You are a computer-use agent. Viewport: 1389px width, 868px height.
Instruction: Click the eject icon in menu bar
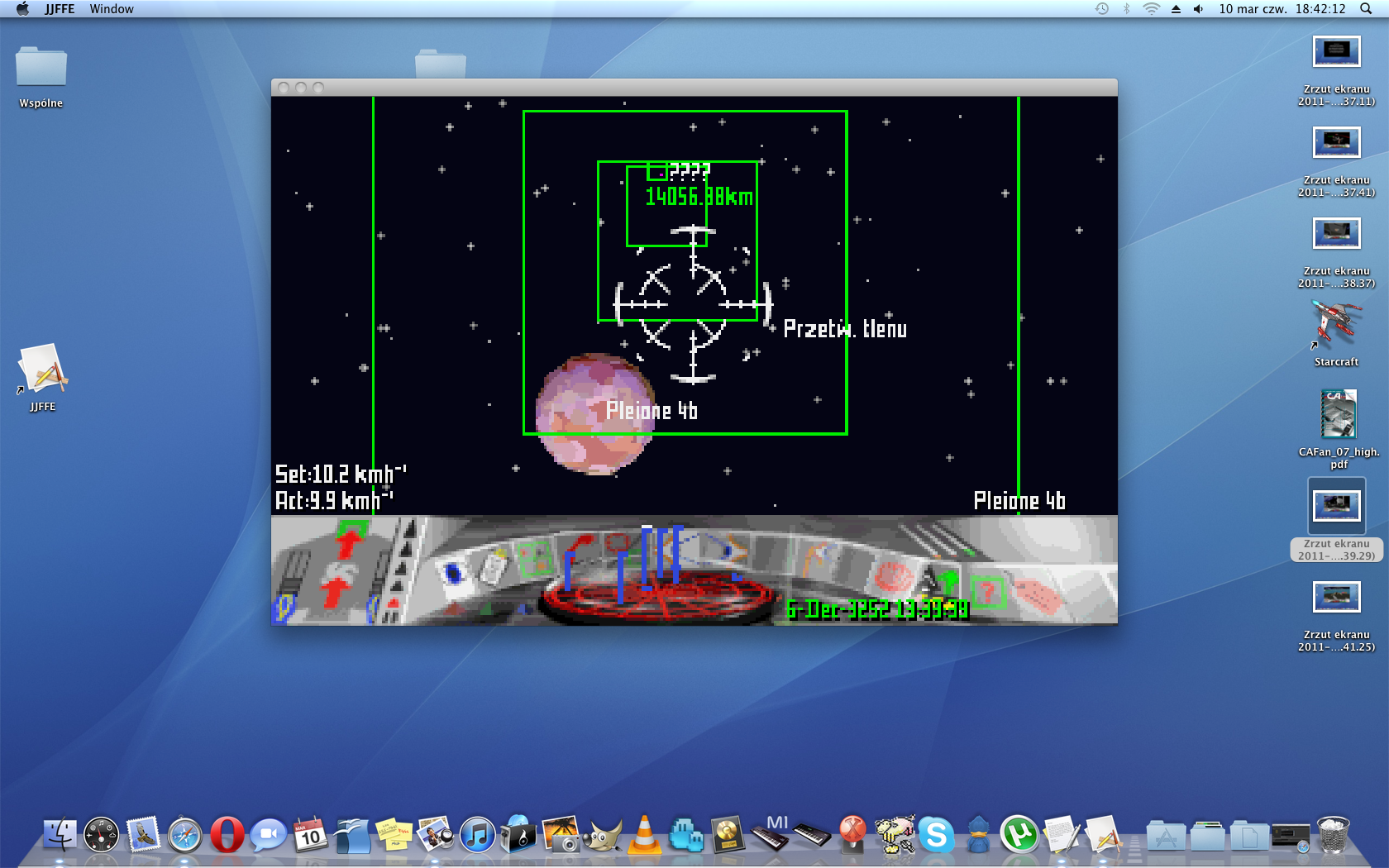1176,9
